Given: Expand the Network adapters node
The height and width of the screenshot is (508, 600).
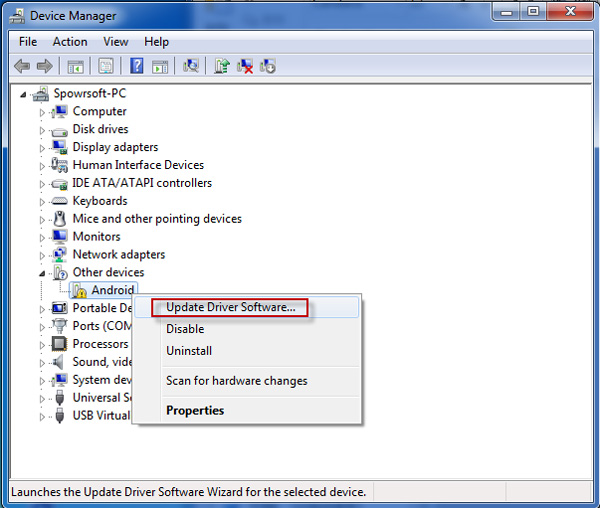Looking at the screenshot, I should point(42,256).
